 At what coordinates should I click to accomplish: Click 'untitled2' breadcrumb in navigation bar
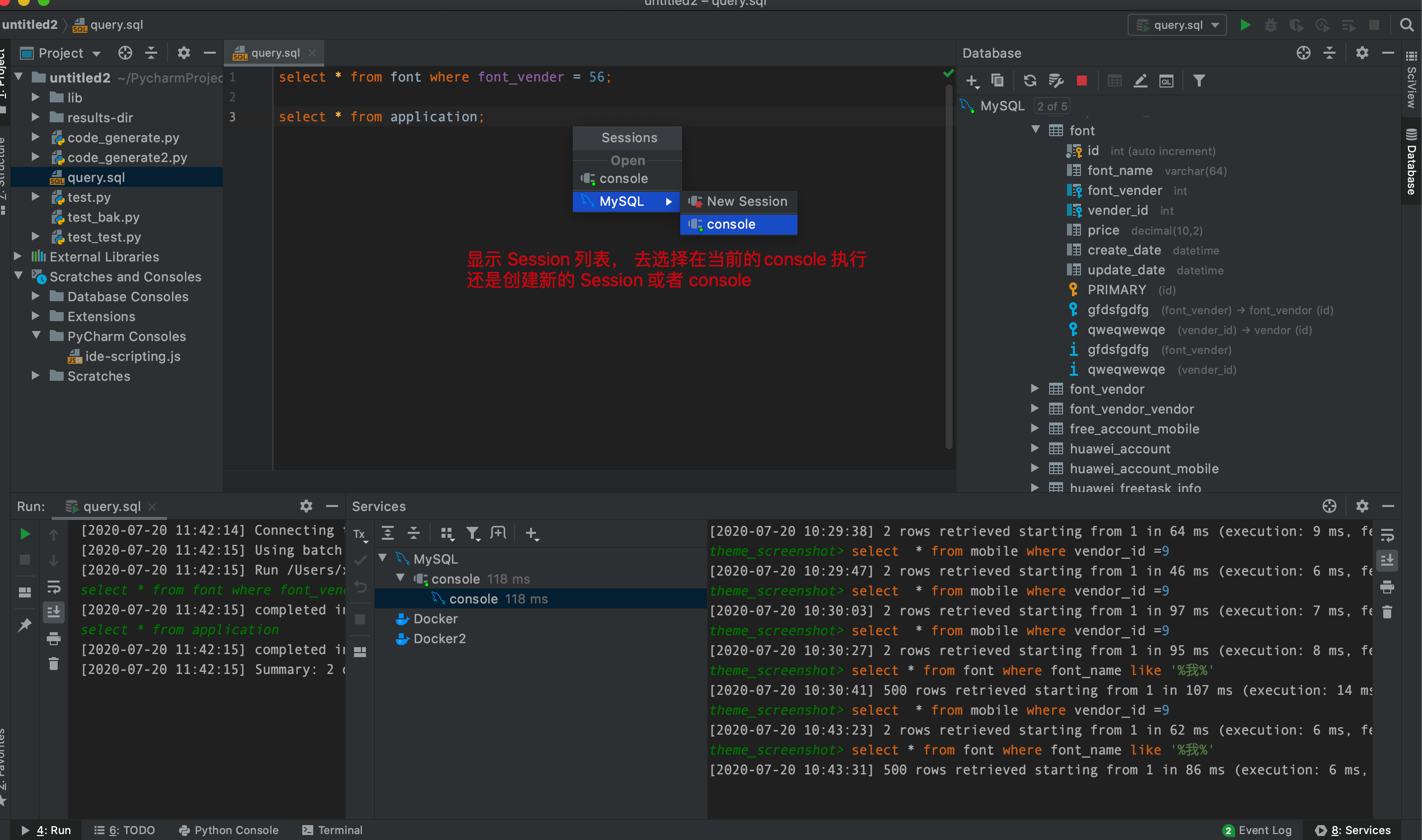[x=30, y=25]
